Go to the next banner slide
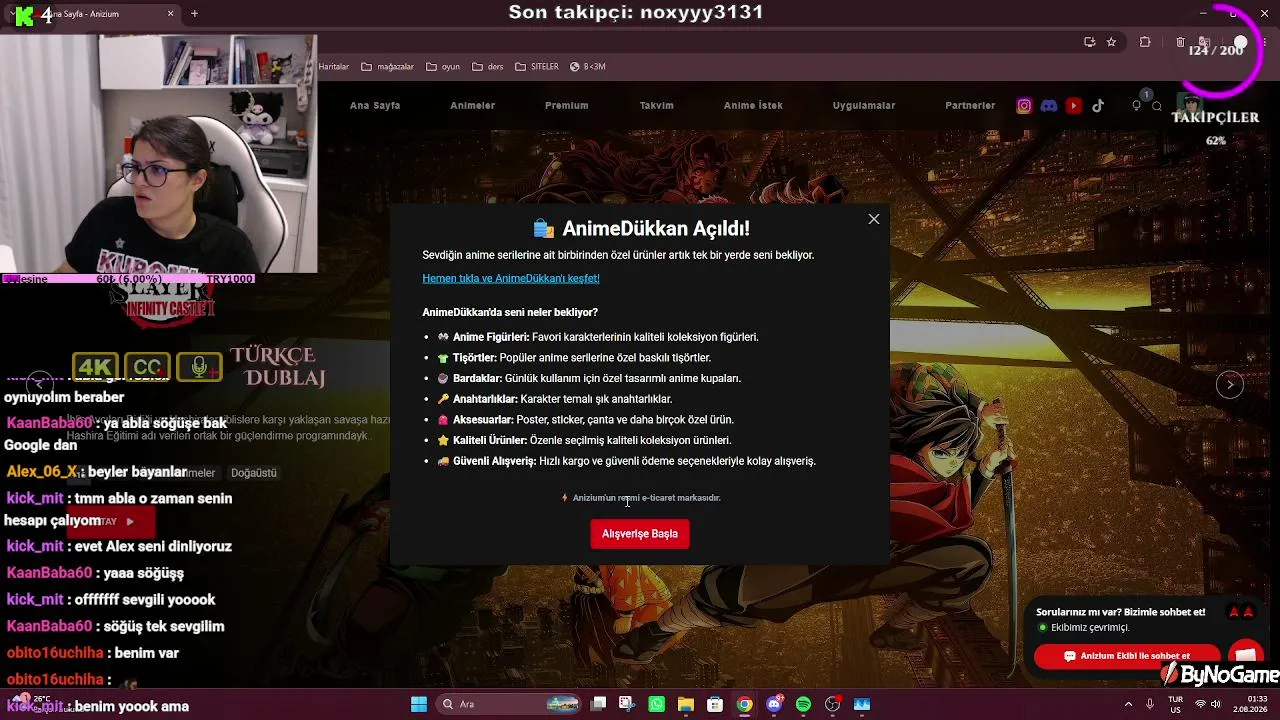 click(x=1230, y=384)
